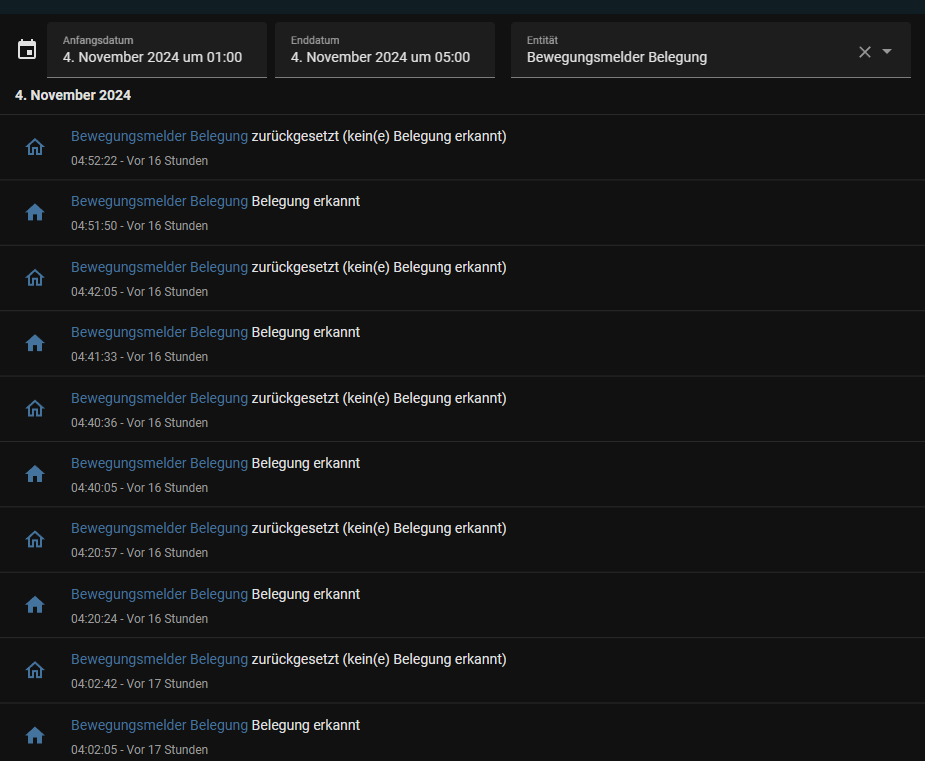Open the Enddatum end date field
The image size is (925, 761).
(384, 50)
